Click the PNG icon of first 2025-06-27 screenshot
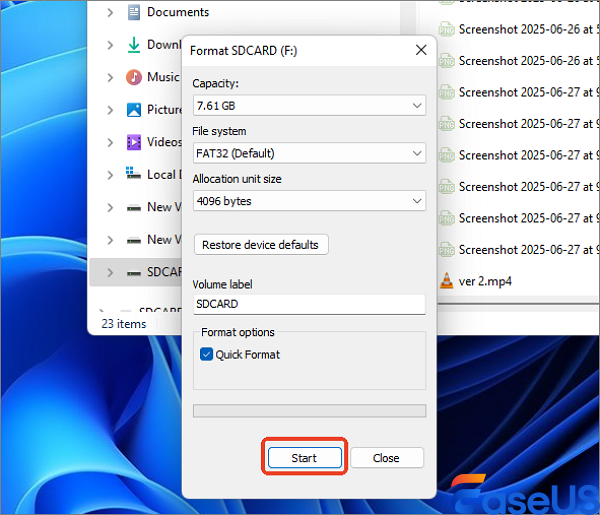This screenshot has width=600, height=515. point(446,93)
